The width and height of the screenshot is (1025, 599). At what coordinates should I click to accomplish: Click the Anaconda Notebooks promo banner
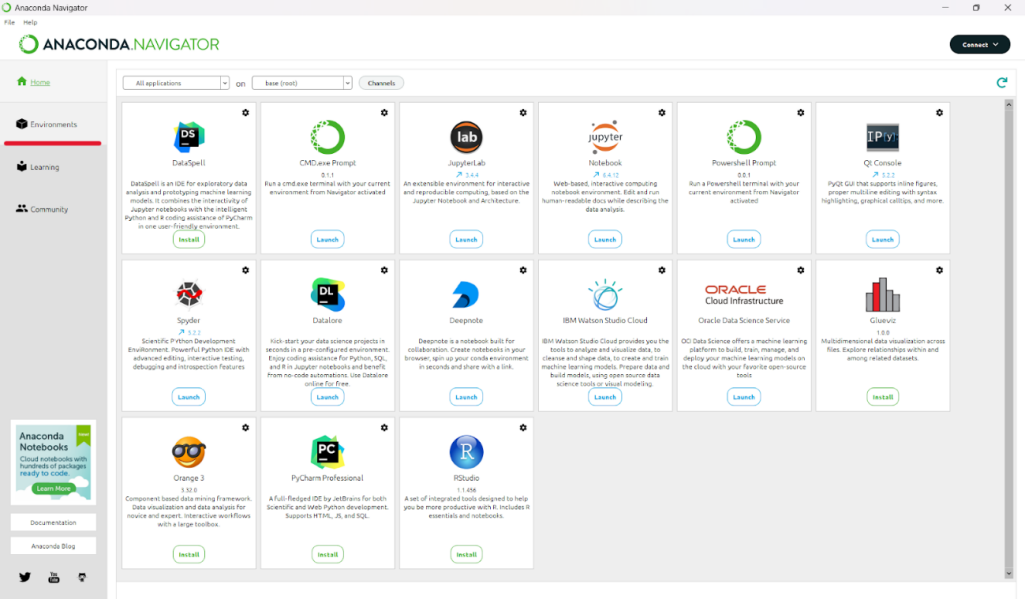coord(53,462)
